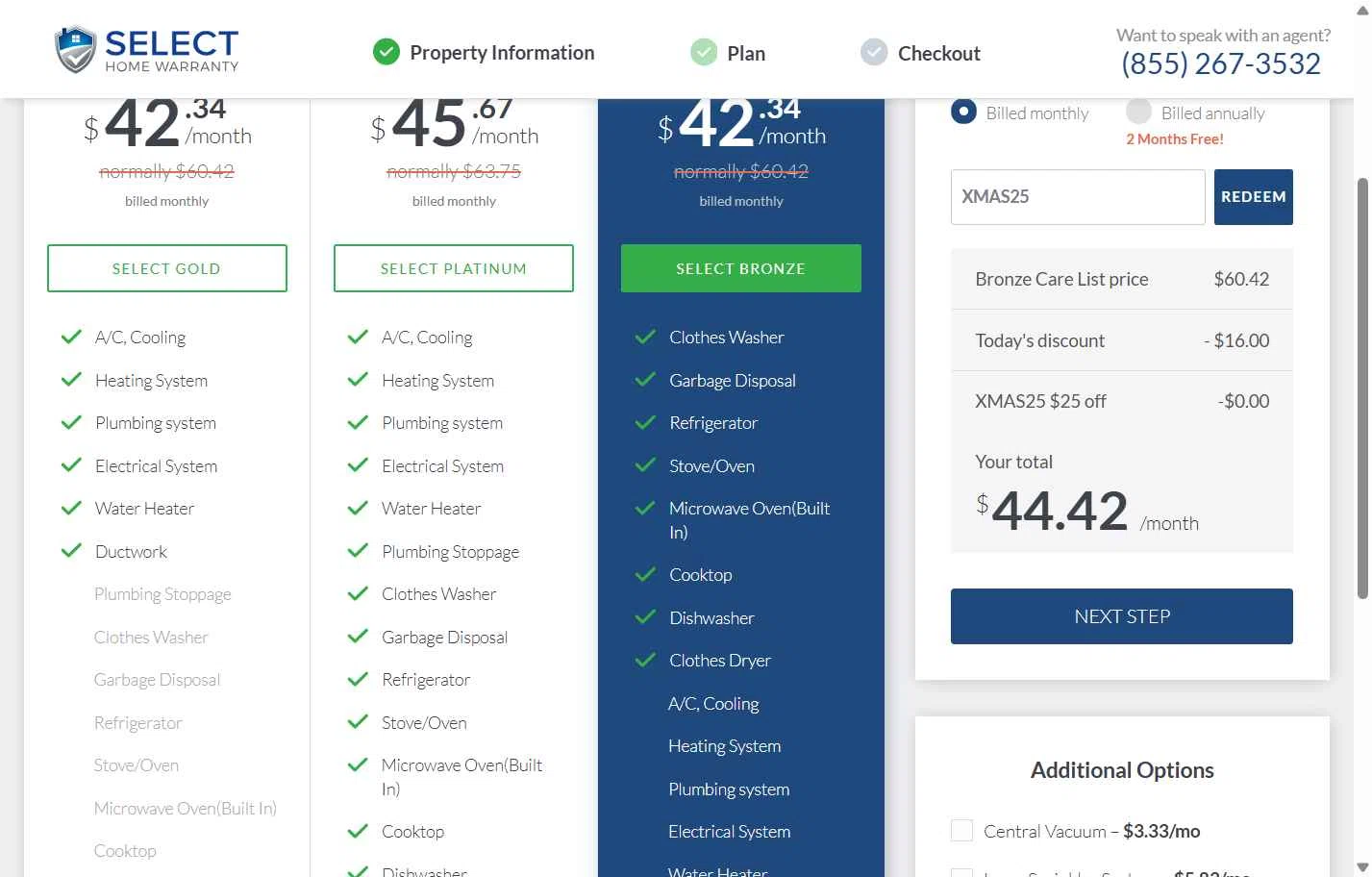Image resolution: width=1372 pixels, height=877 pixels.
Task: Click Bronze plan unchecked Electrical System item
Action: click(730, 832)
